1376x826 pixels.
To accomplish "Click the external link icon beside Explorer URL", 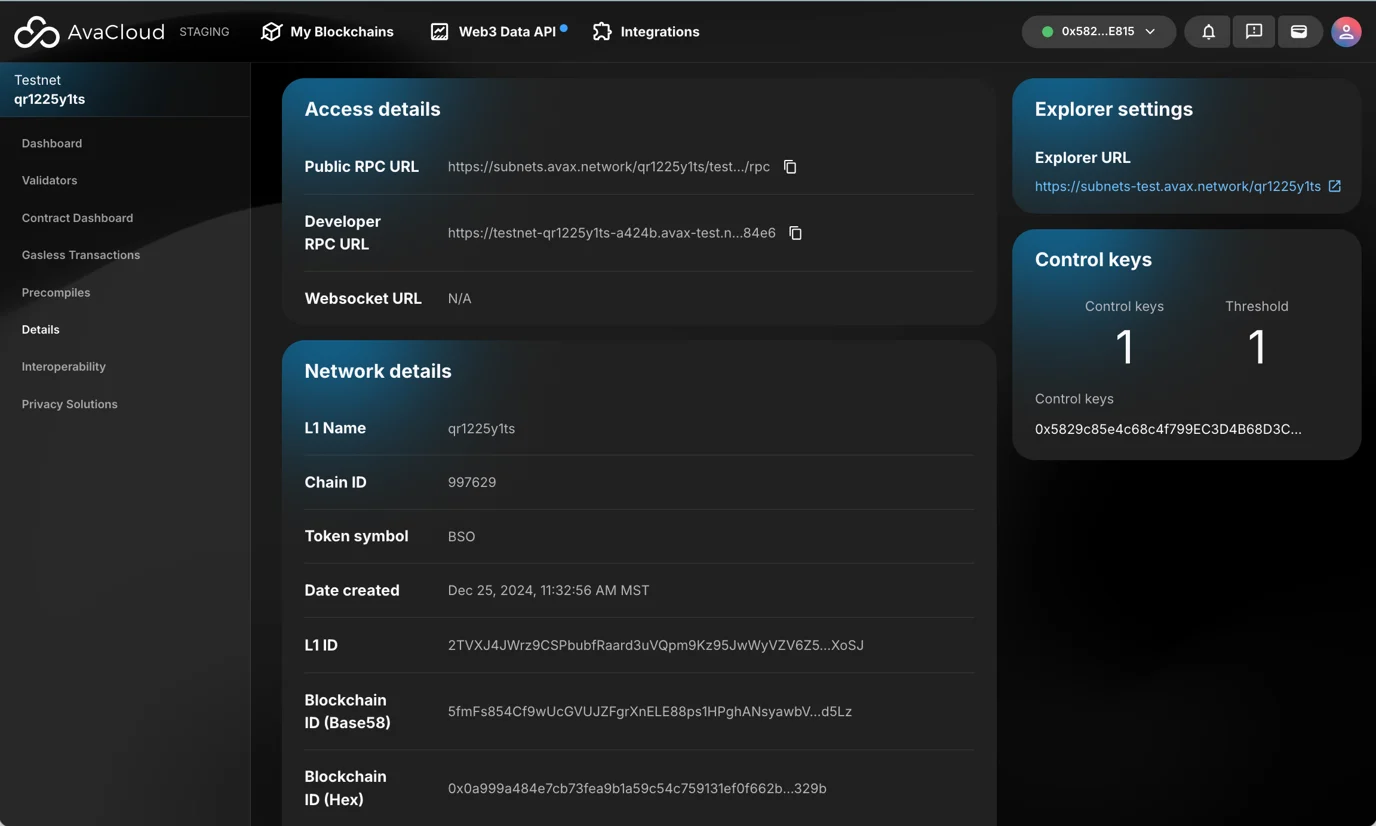I will (1334, 186).
